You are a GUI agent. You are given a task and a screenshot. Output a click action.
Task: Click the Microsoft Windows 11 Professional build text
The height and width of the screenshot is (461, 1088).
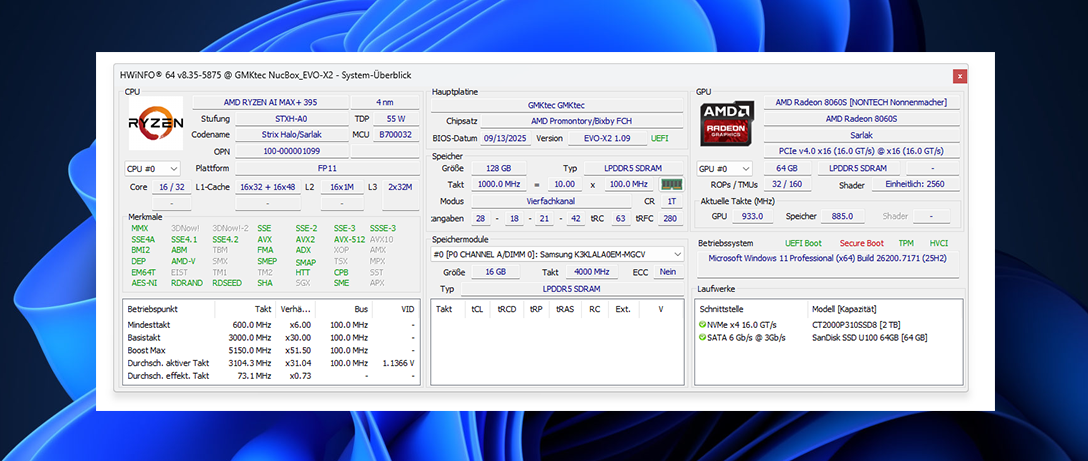(826, 258)
